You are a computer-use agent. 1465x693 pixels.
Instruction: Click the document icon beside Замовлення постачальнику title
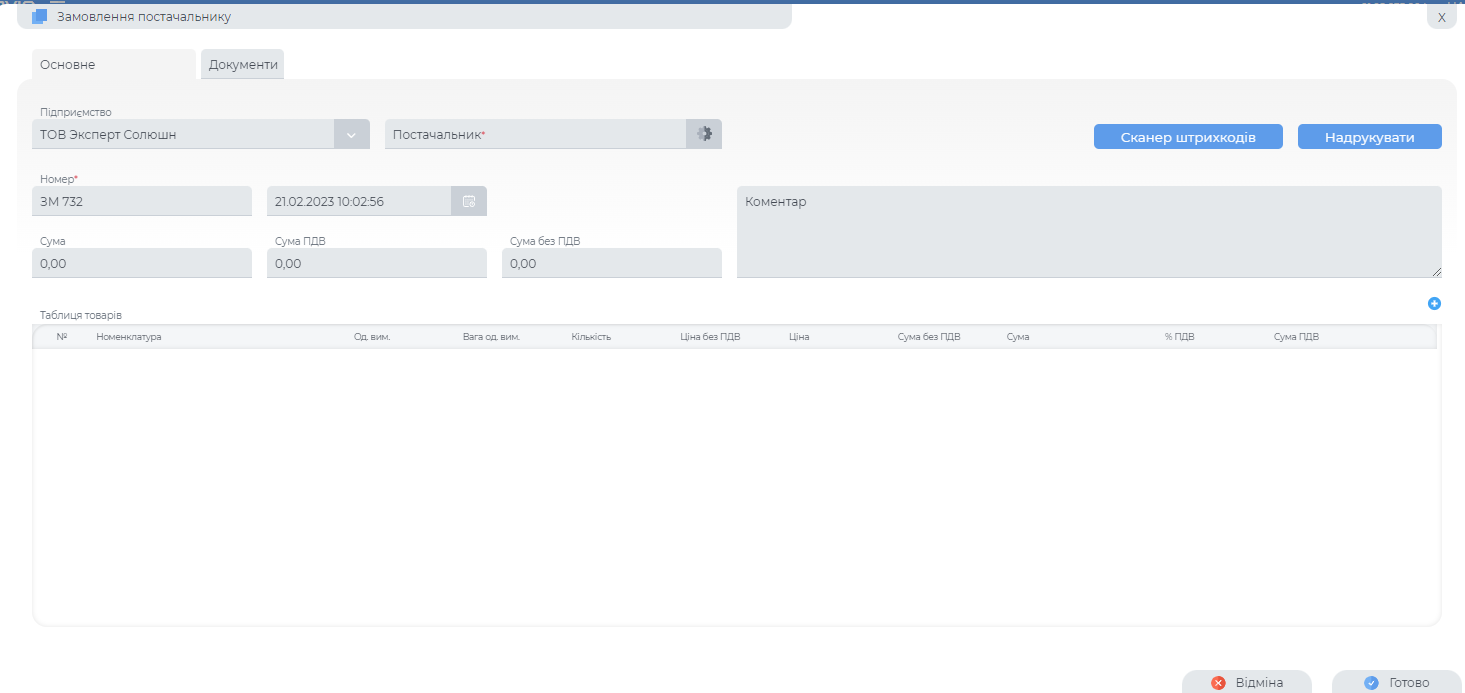click(40, 17)
